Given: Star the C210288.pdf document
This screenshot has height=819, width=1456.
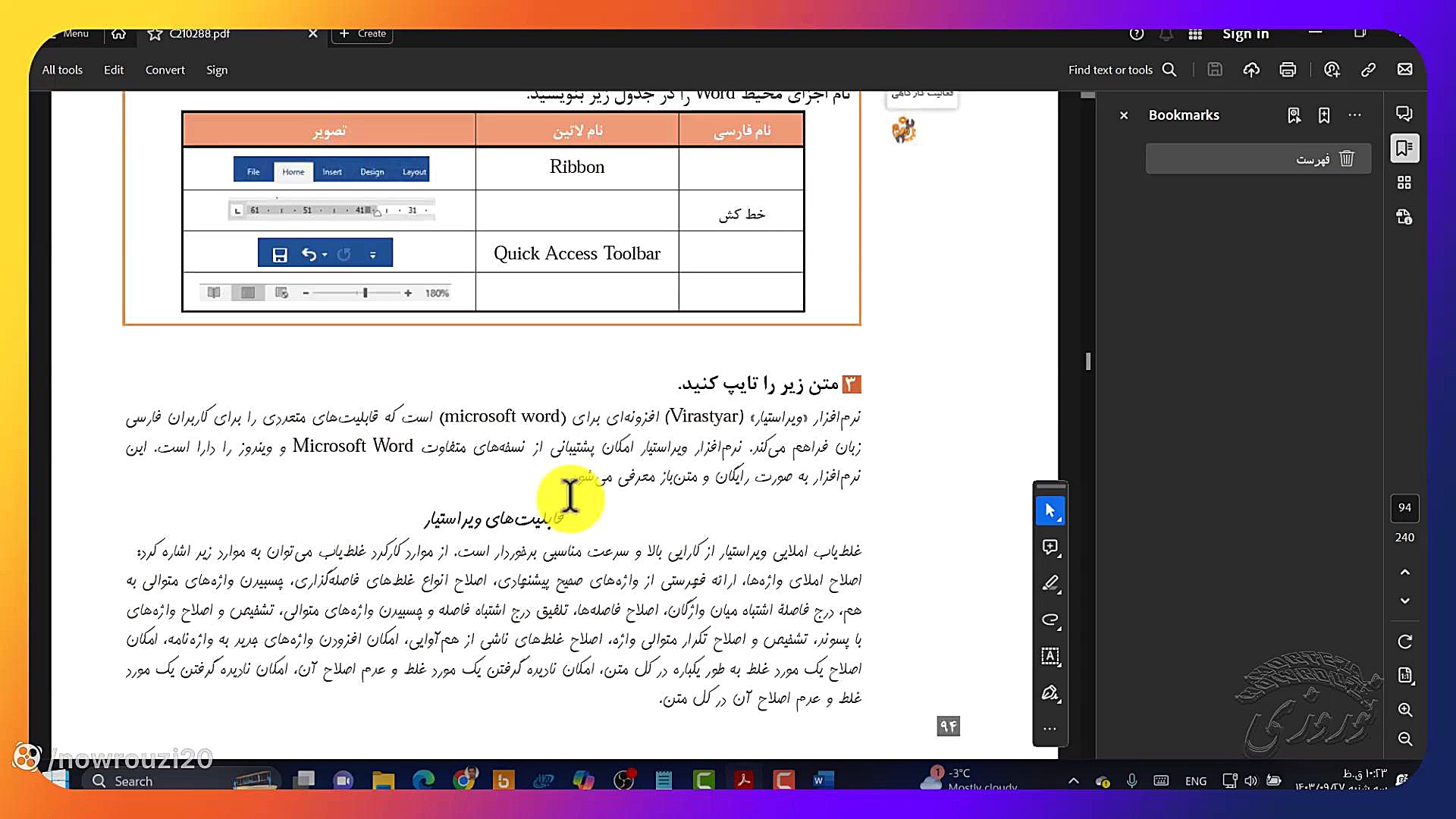Looking at the screenshot, I should tap(155, 34).
